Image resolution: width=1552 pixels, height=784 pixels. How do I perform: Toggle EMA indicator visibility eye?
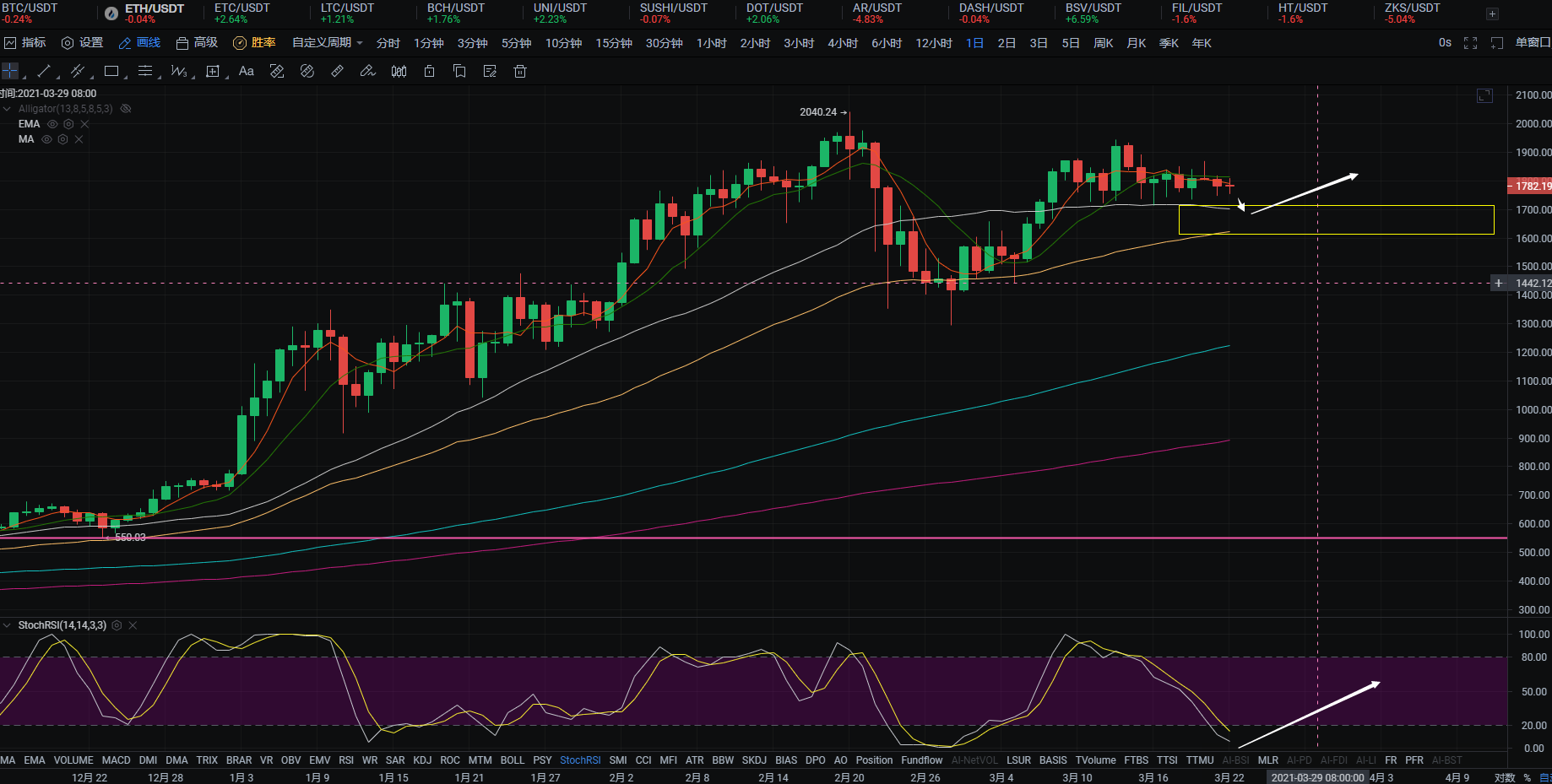coord(52,124)
